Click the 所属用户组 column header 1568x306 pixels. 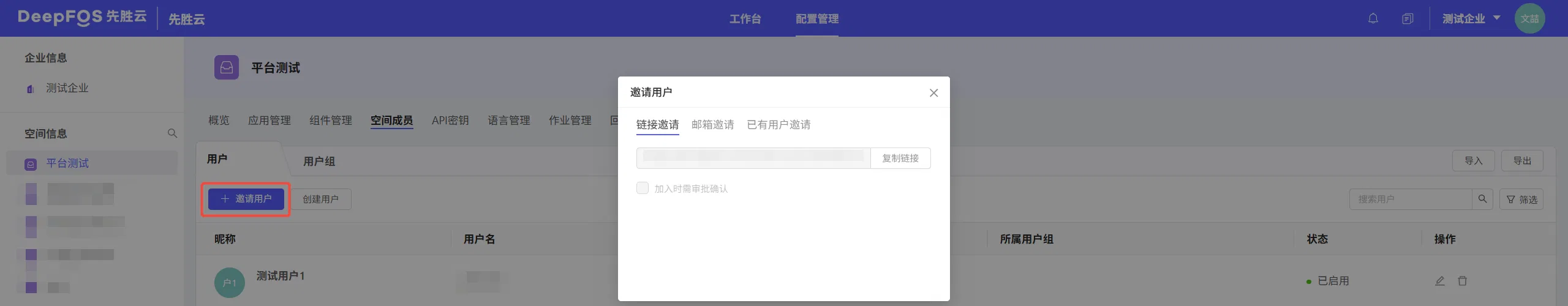(1027, 239)
